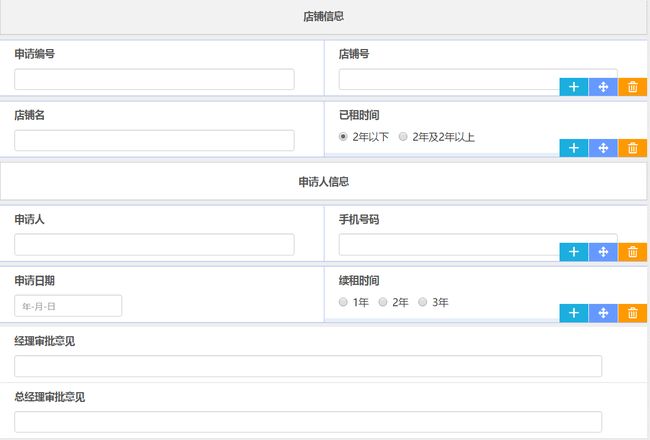Focus the 店铺名 input field

[154, 141]
